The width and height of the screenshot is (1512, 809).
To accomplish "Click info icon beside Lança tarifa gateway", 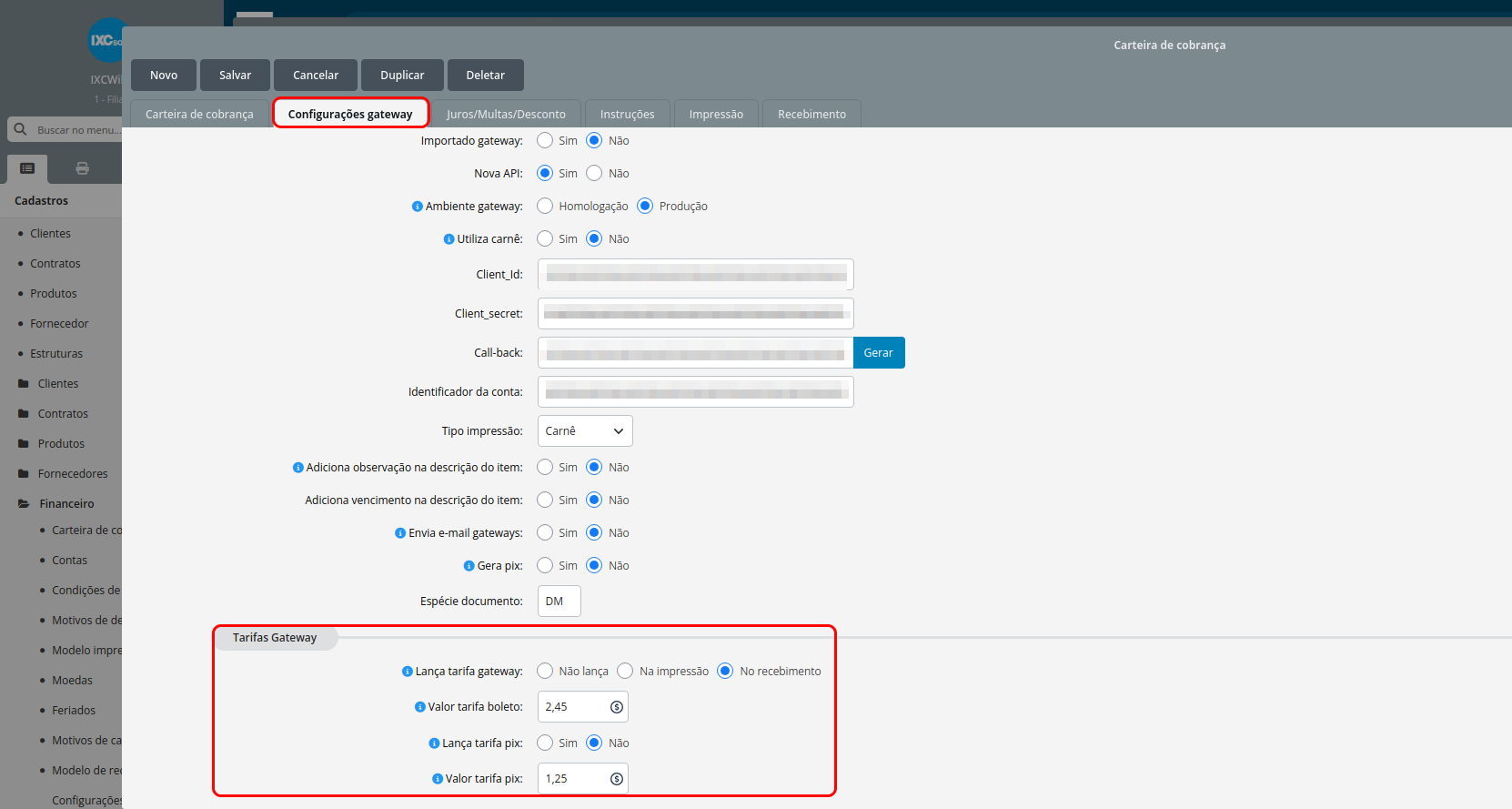I will point(408,672).
